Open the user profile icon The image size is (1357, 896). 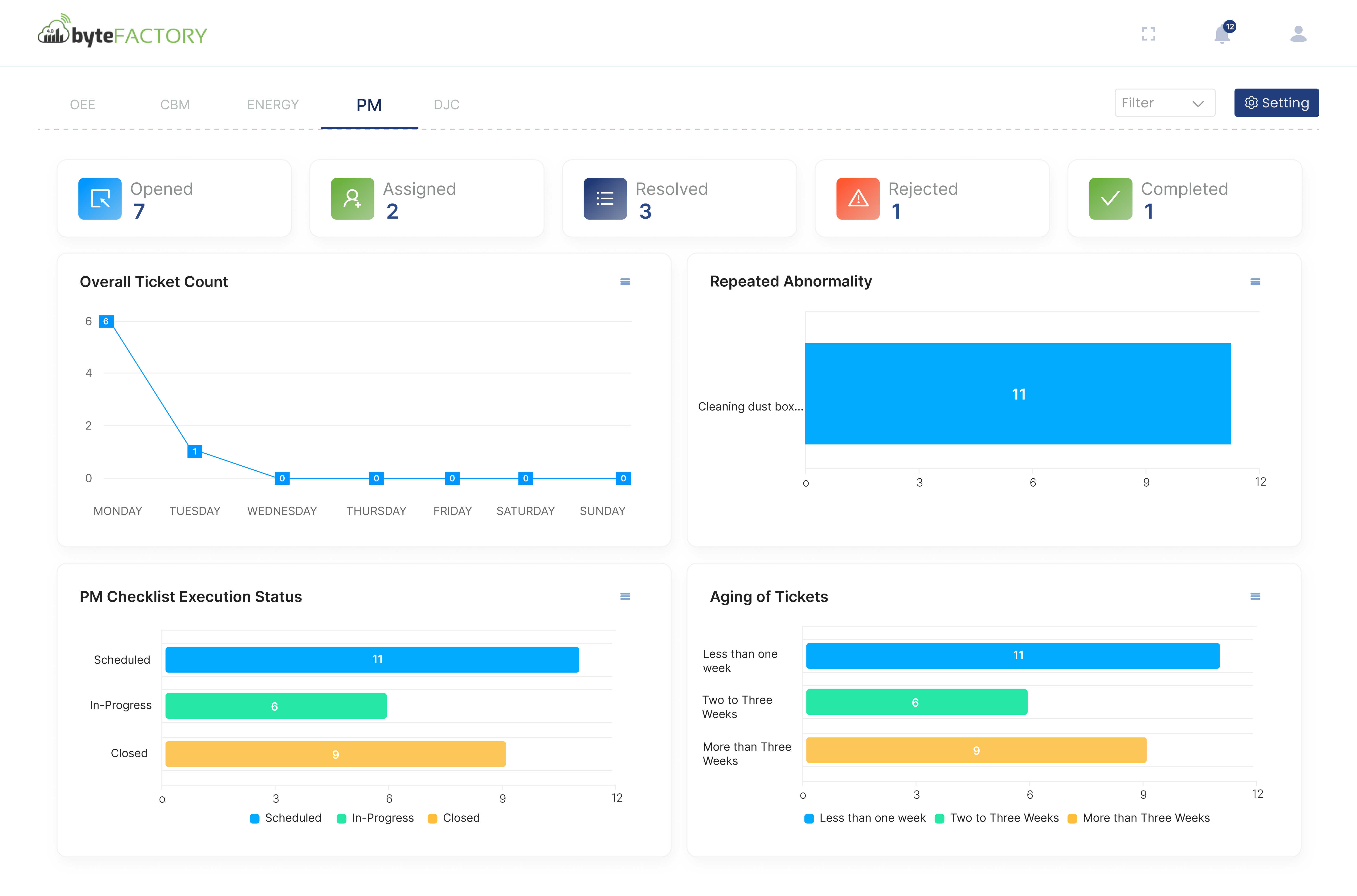tap(1298, 34)
